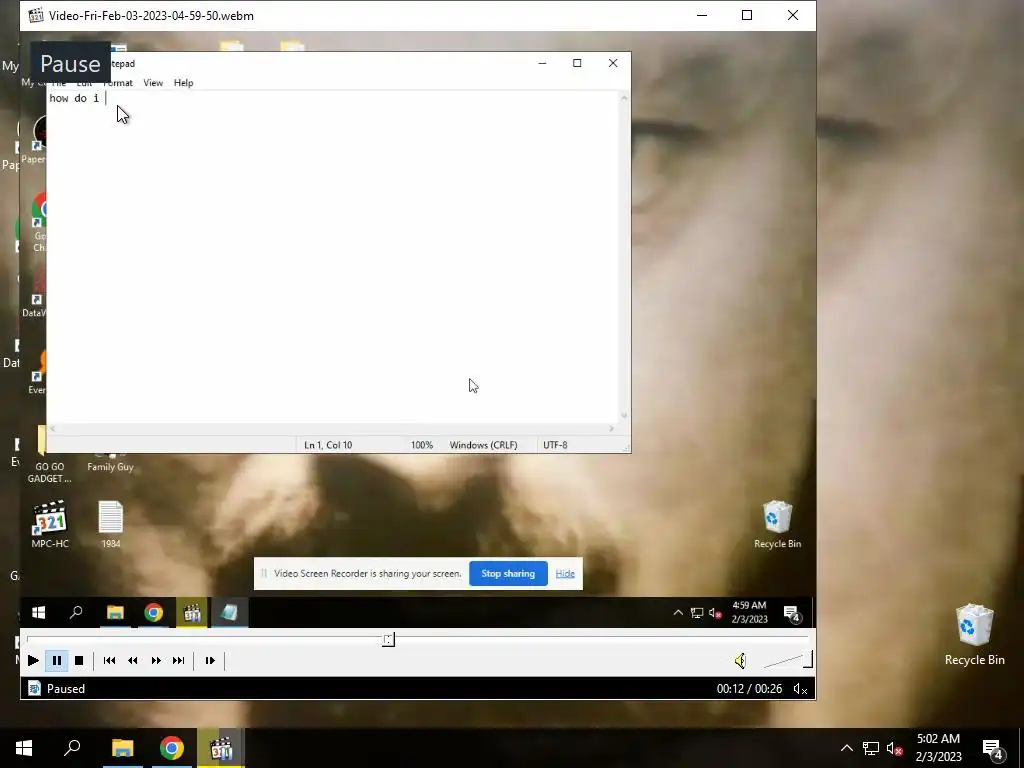
Task: Minimize the MPC-HC player window
Action: click(702, 16)
